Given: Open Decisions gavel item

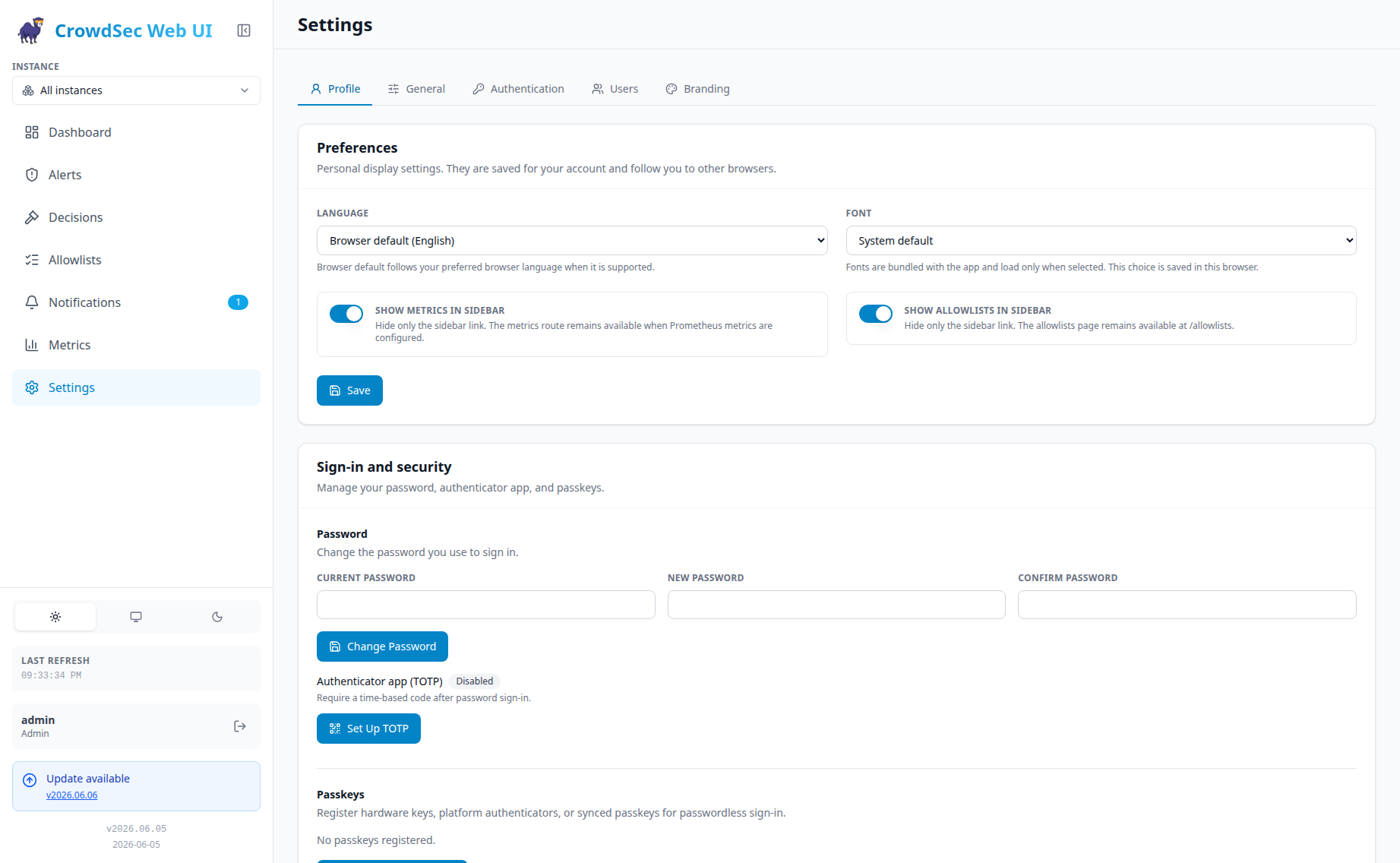Looking at the screenshot, I should coord(136,217).
